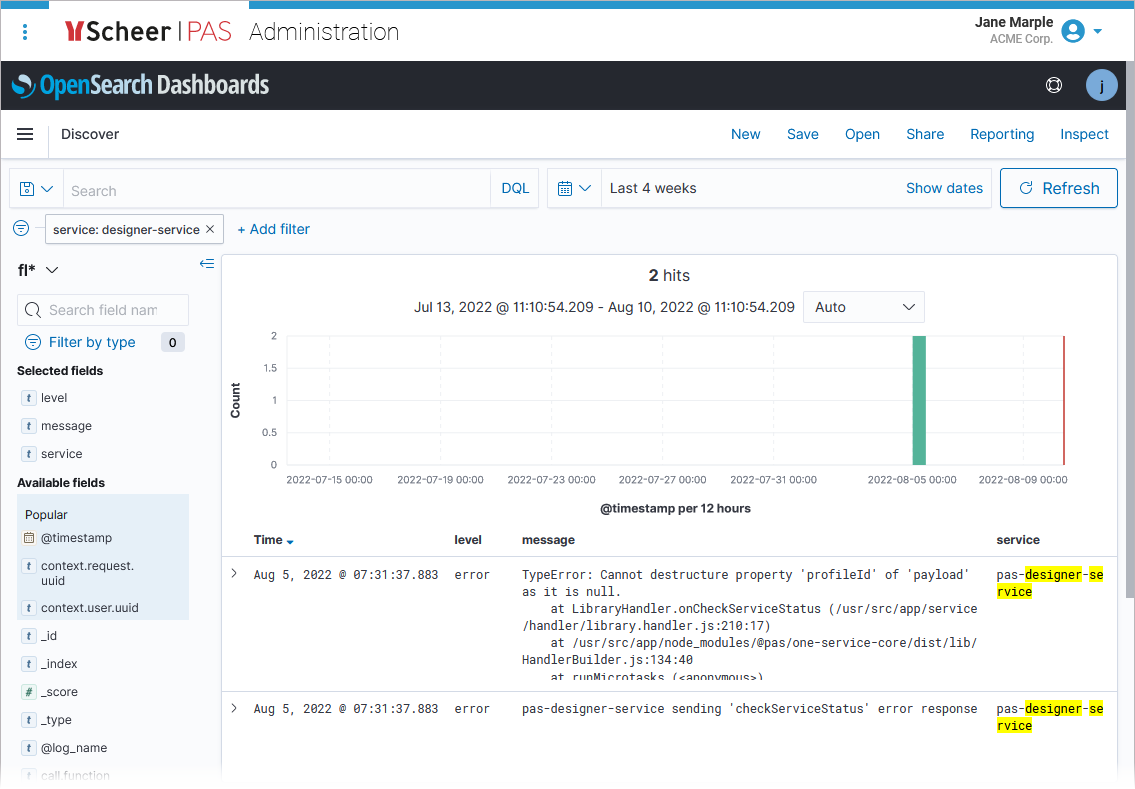Expand the first error log row
Image resolution: width=1135 pixels, height=789 pixels.
(x=234, y=574)
